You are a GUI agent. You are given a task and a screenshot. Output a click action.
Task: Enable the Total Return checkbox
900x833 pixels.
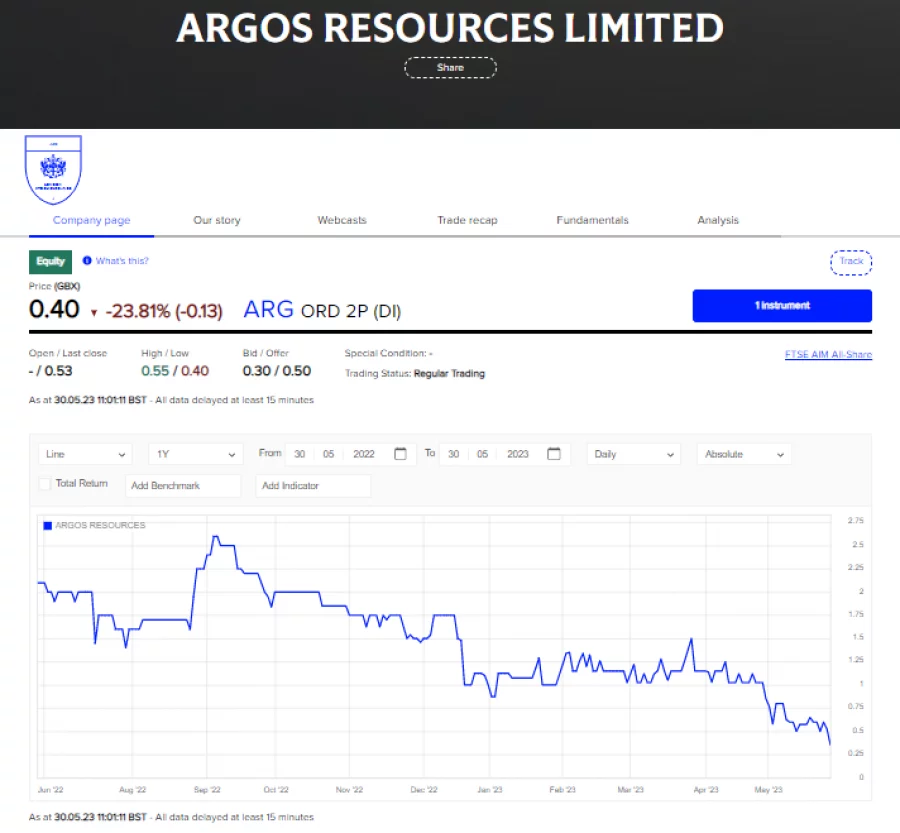pos(44,484)
